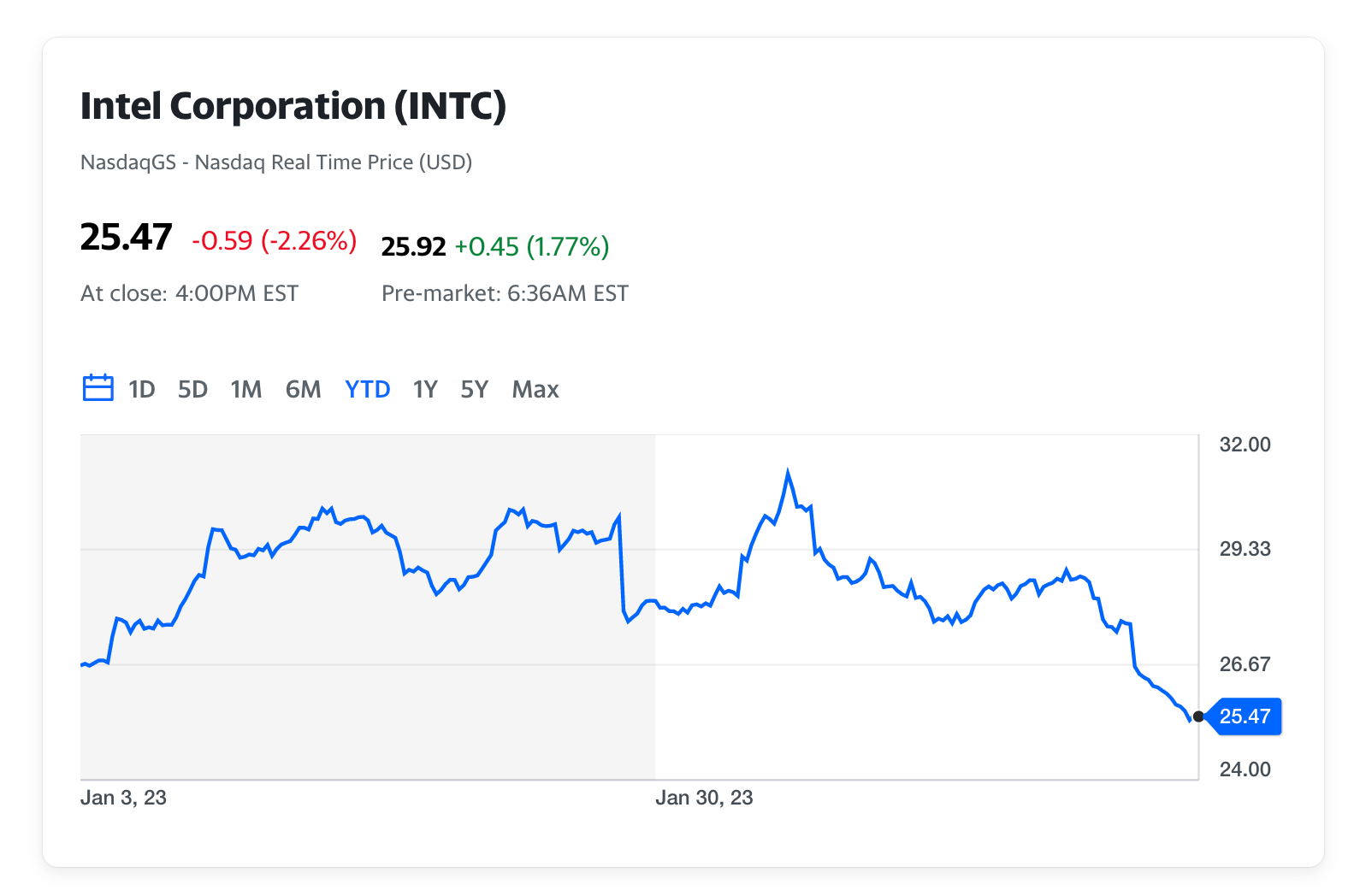Click the green +0.45 (1.77%) change
This screenshot has width=1348, height=896.
coord(531,247)
